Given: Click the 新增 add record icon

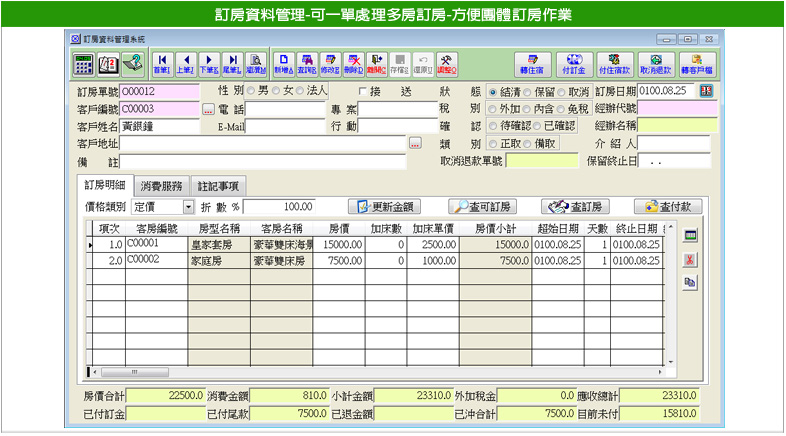Looking at the screenshot, I should click(x=284, y=65).
